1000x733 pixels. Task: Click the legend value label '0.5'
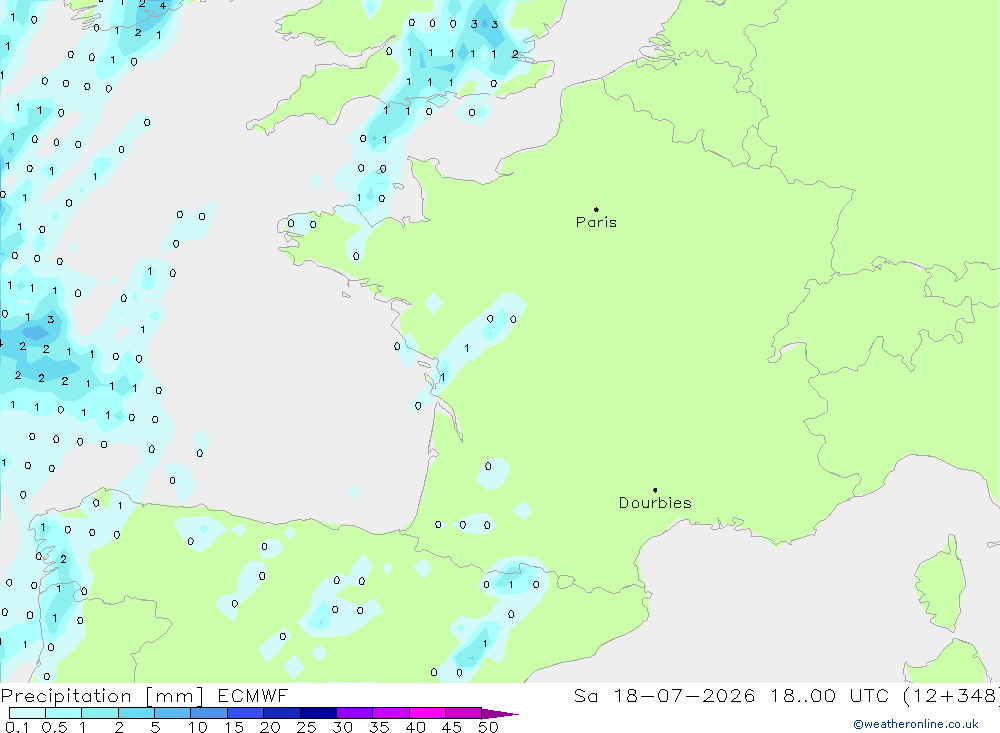click(54, 727)
